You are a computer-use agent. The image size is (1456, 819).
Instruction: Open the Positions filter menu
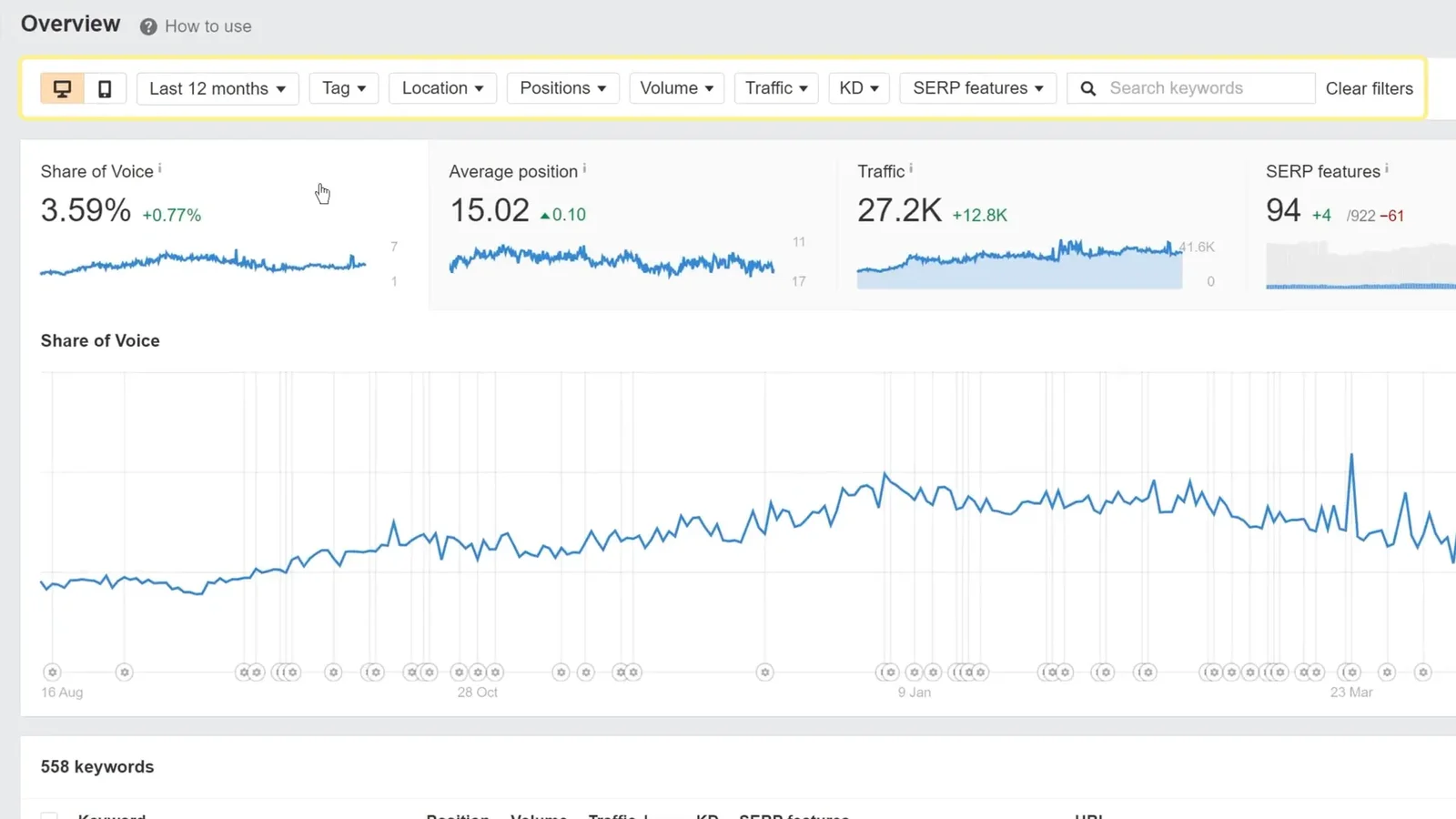coord(562,88)
